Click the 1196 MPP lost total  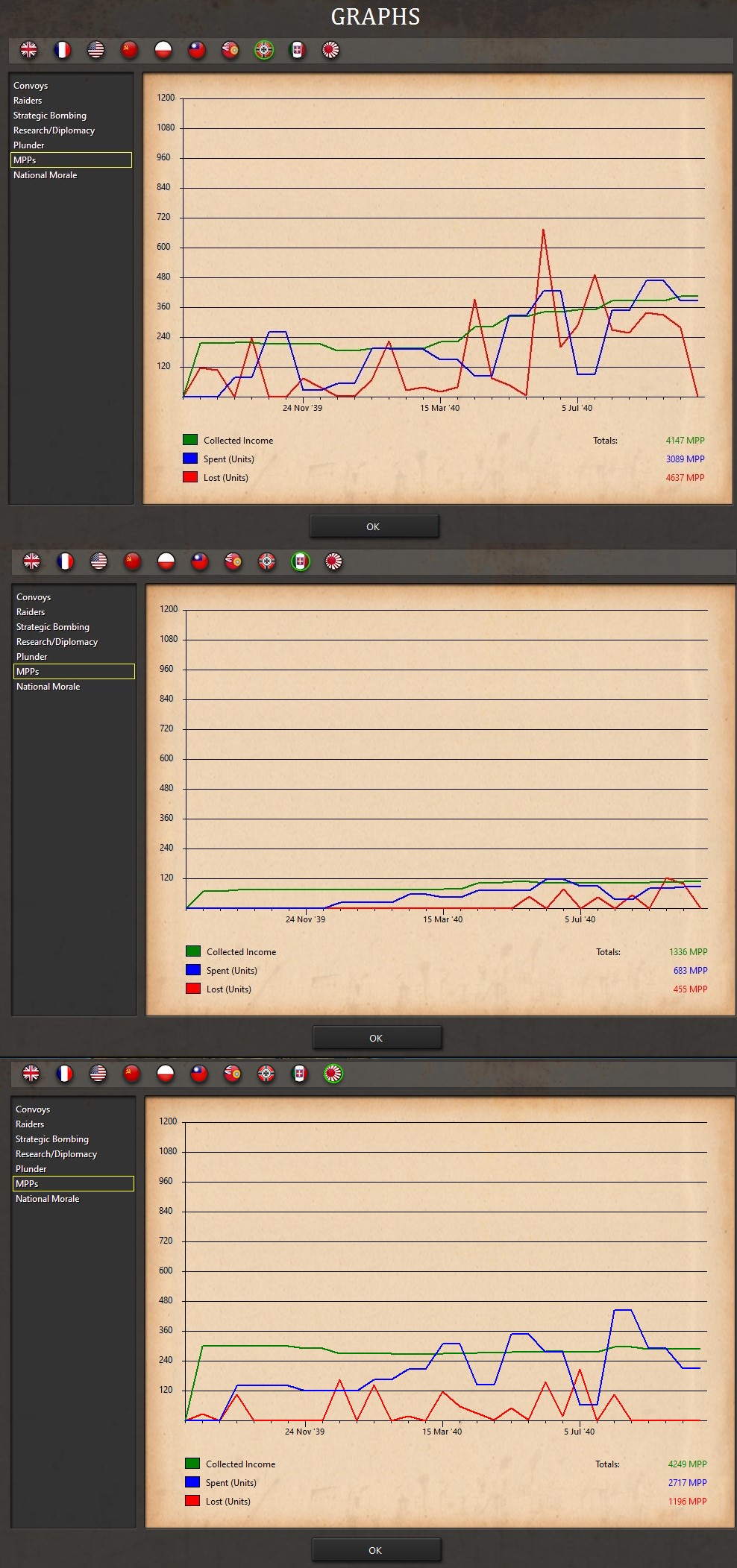pos(687,1502)
